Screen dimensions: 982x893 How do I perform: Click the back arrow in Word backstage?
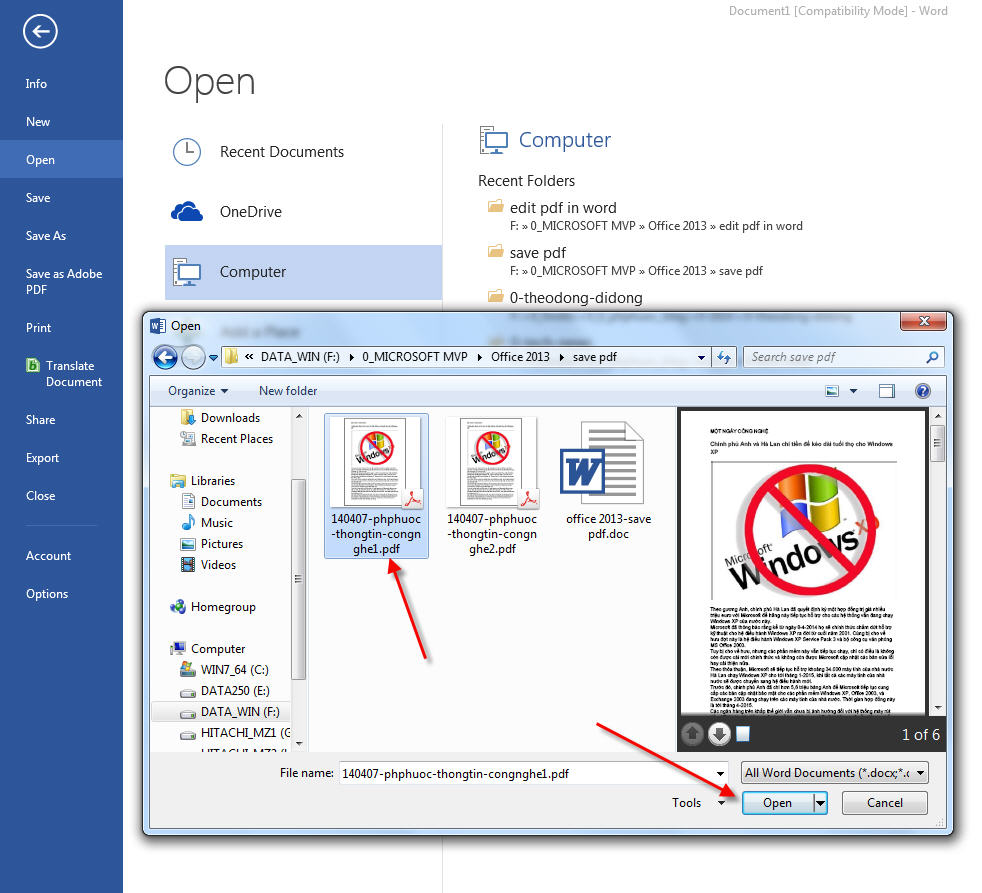[x=40, y=33]
